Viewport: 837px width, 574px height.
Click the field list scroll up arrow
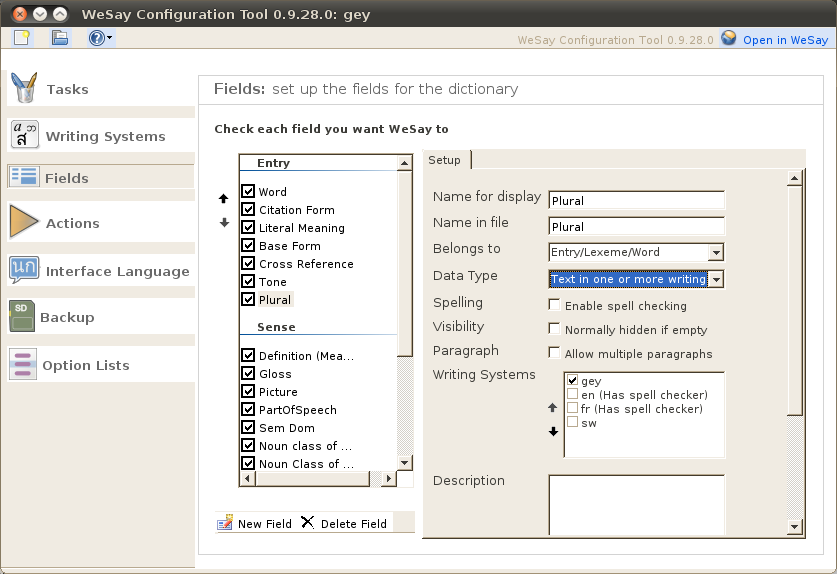pos(405,163)
